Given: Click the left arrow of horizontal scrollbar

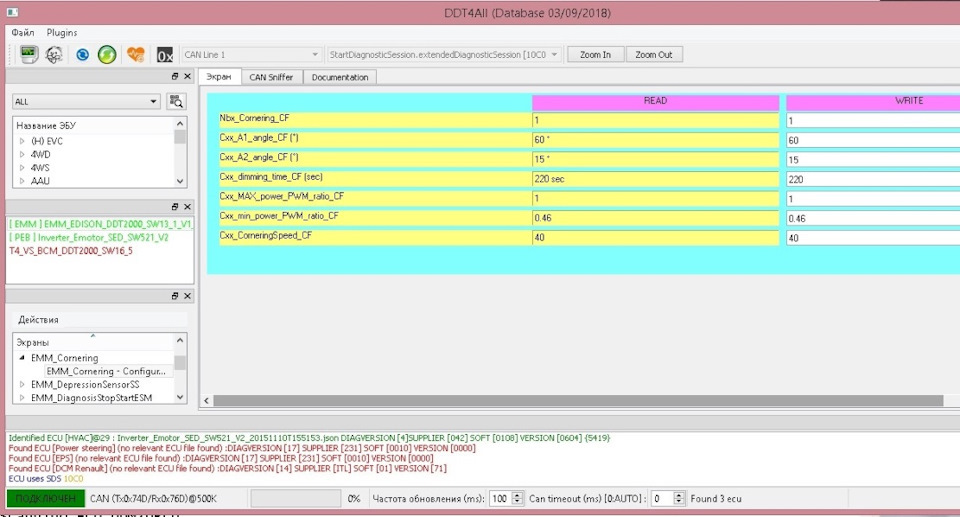Looking at the screenshot, I should pos(206,401).
